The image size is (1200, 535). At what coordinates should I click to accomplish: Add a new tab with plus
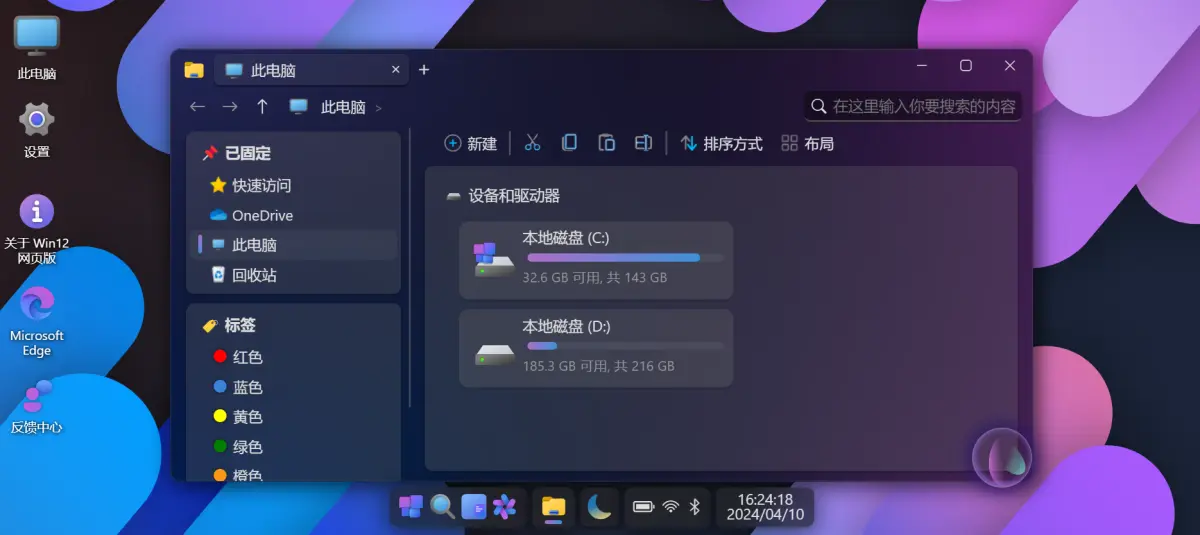click(424, 70)
